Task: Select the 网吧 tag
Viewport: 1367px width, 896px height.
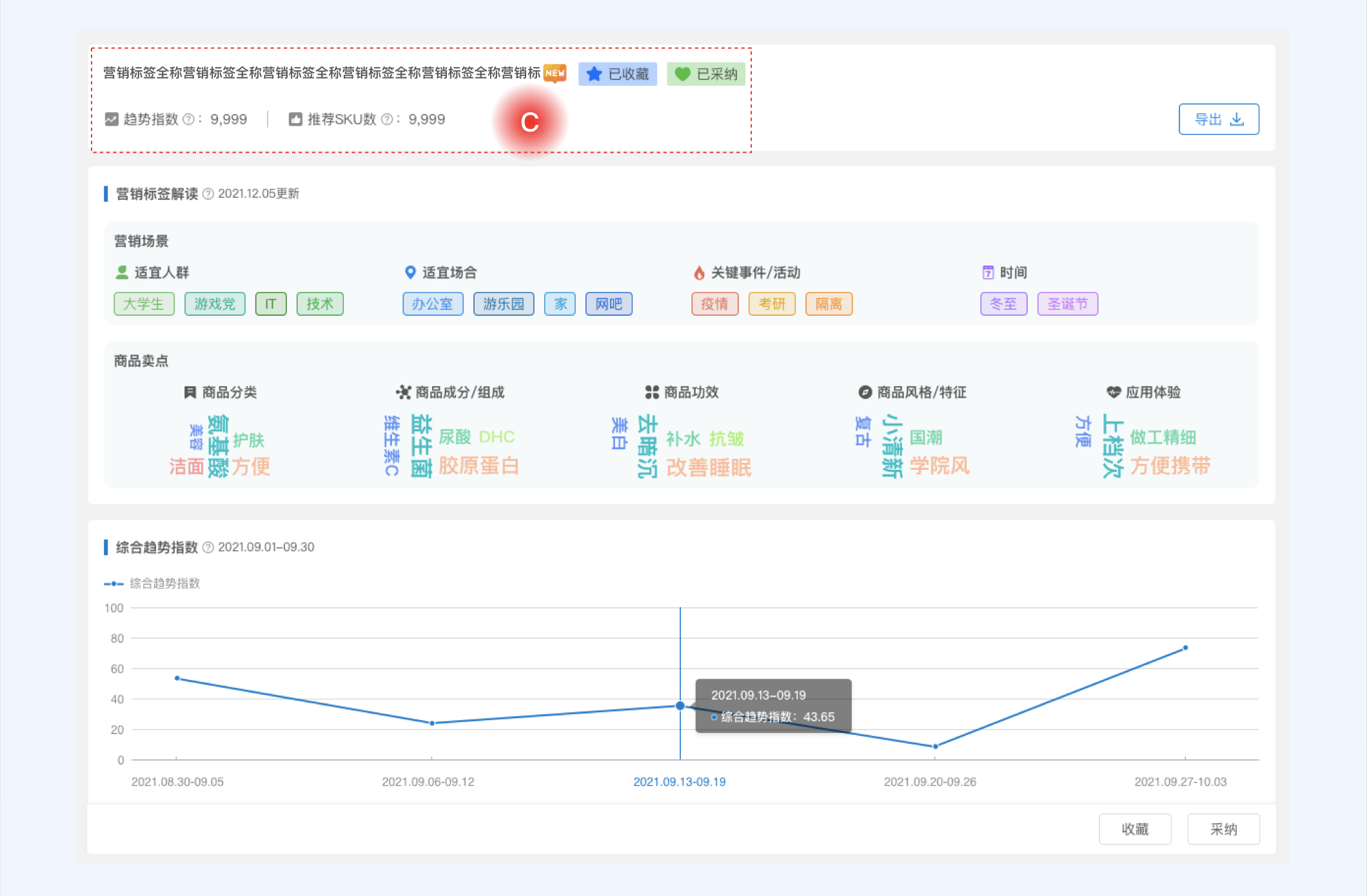Action: pyautogui.click(x=609, y=304)
